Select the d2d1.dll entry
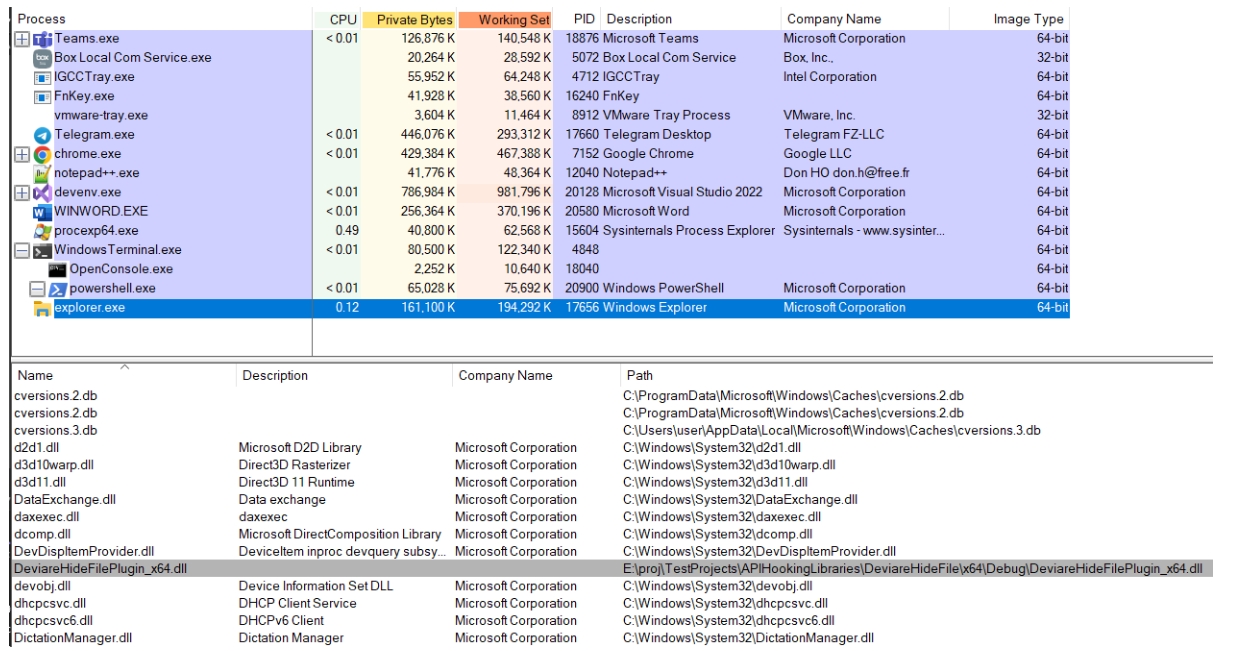Viewport: 1238px width, 651px height. [38, 448]
